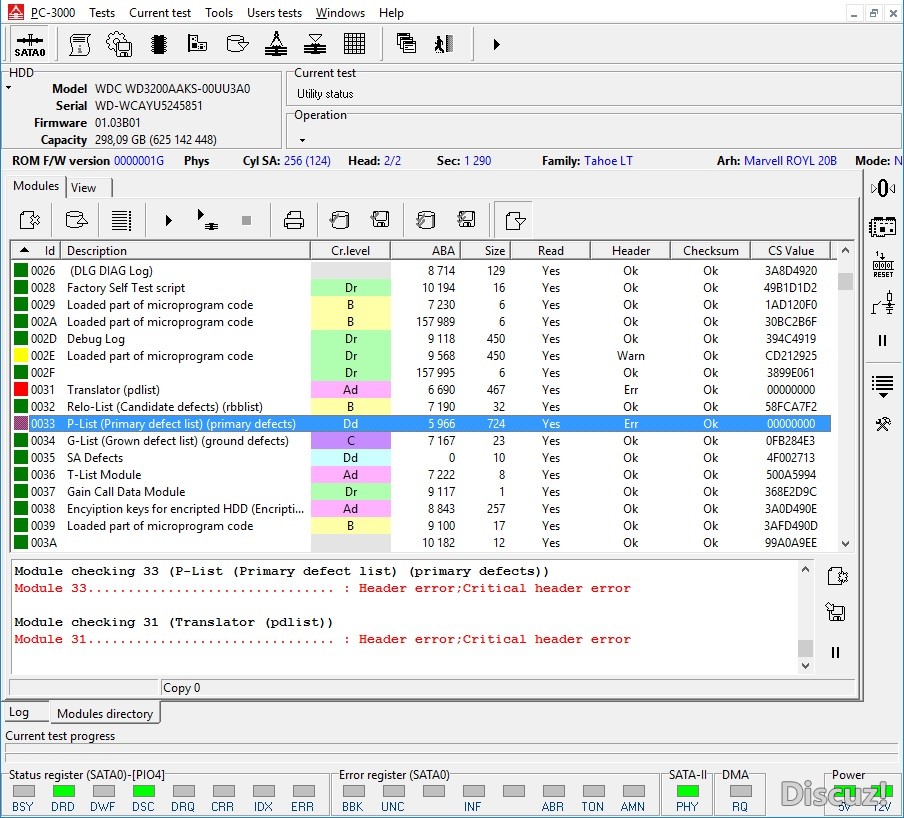Image resolution: width=904 pixels, height=818 pixels.
Task: Open the PC-3000 menu
Action: point(53,13)
